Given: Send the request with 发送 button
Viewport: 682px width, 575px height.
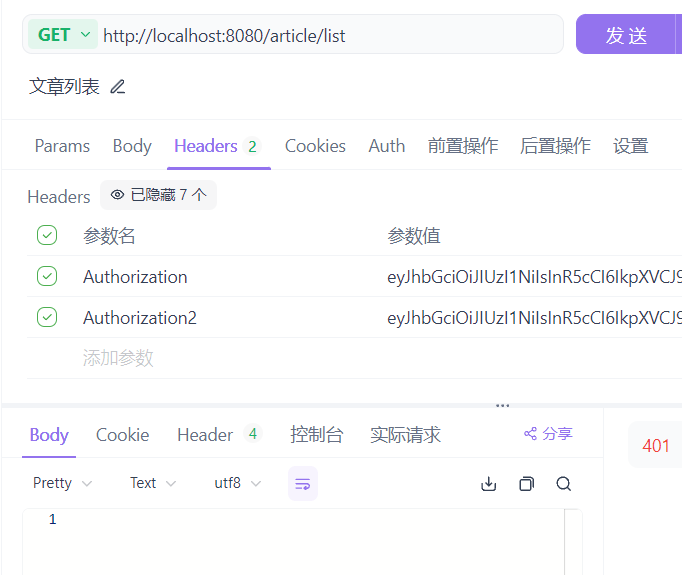Looking at the screenshot, I should pos(626,34).
